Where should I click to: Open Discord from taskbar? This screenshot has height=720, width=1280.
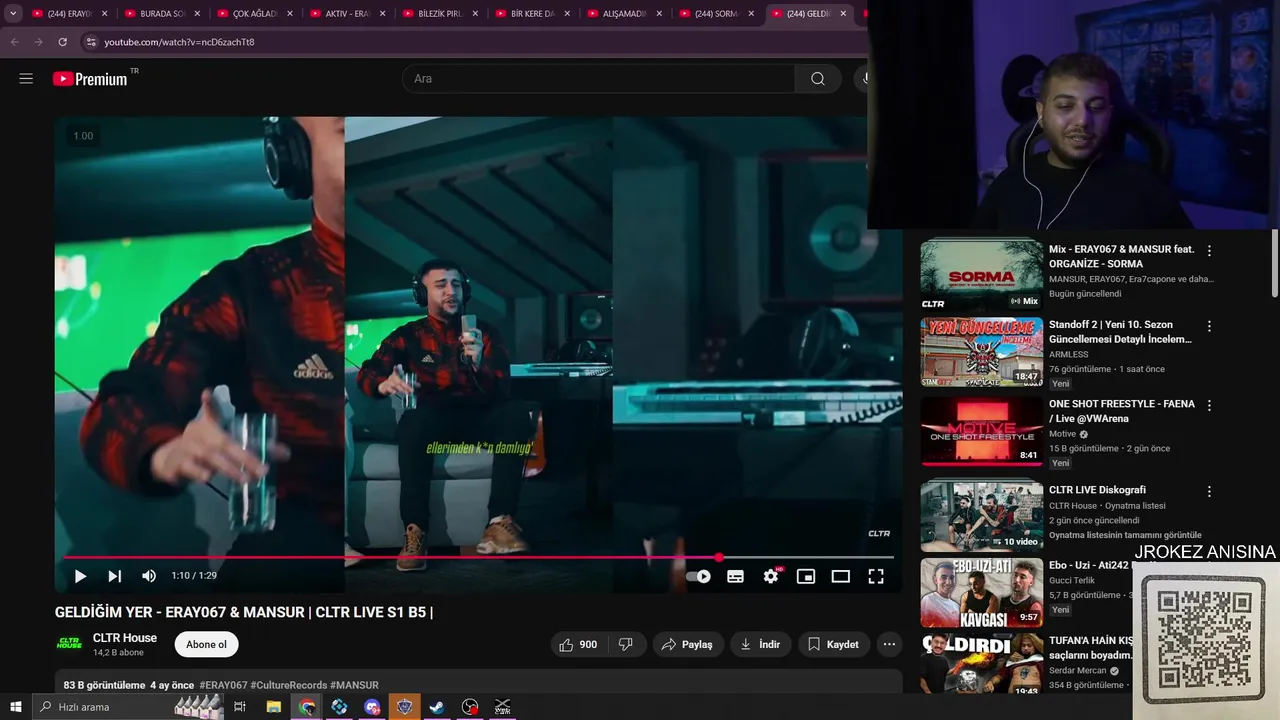(x=372, y=707)
